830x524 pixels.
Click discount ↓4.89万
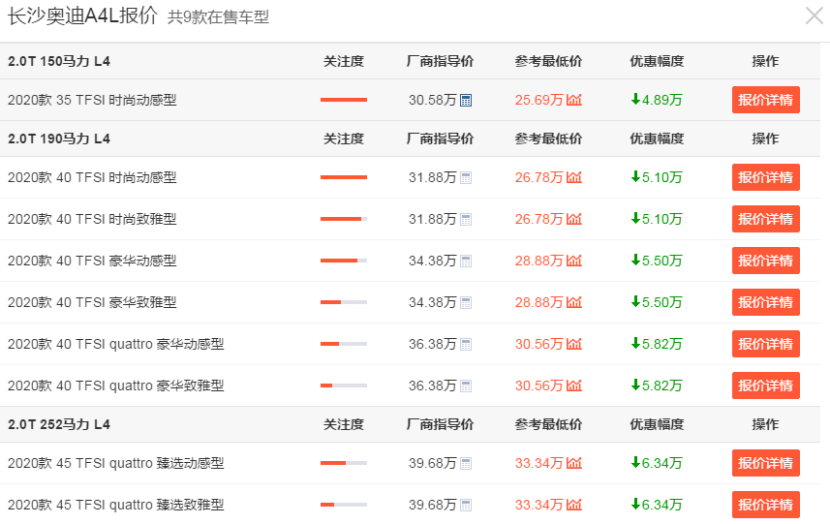coord(656,100)
